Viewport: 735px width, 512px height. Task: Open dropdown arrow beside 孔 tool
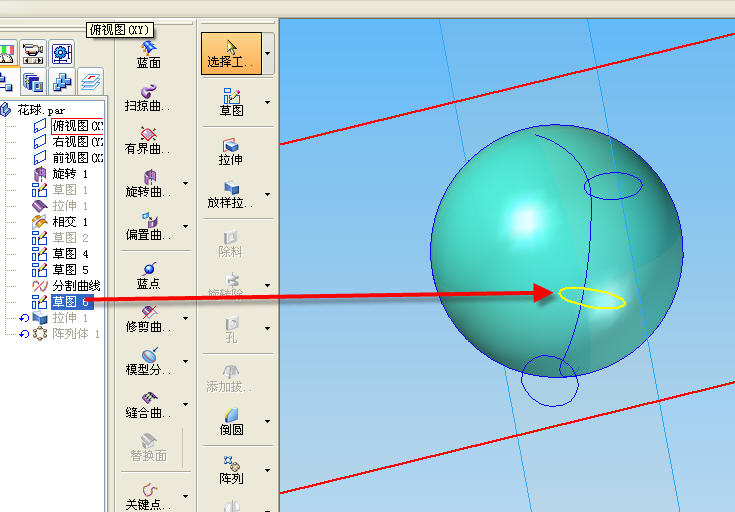click(268, 329)
